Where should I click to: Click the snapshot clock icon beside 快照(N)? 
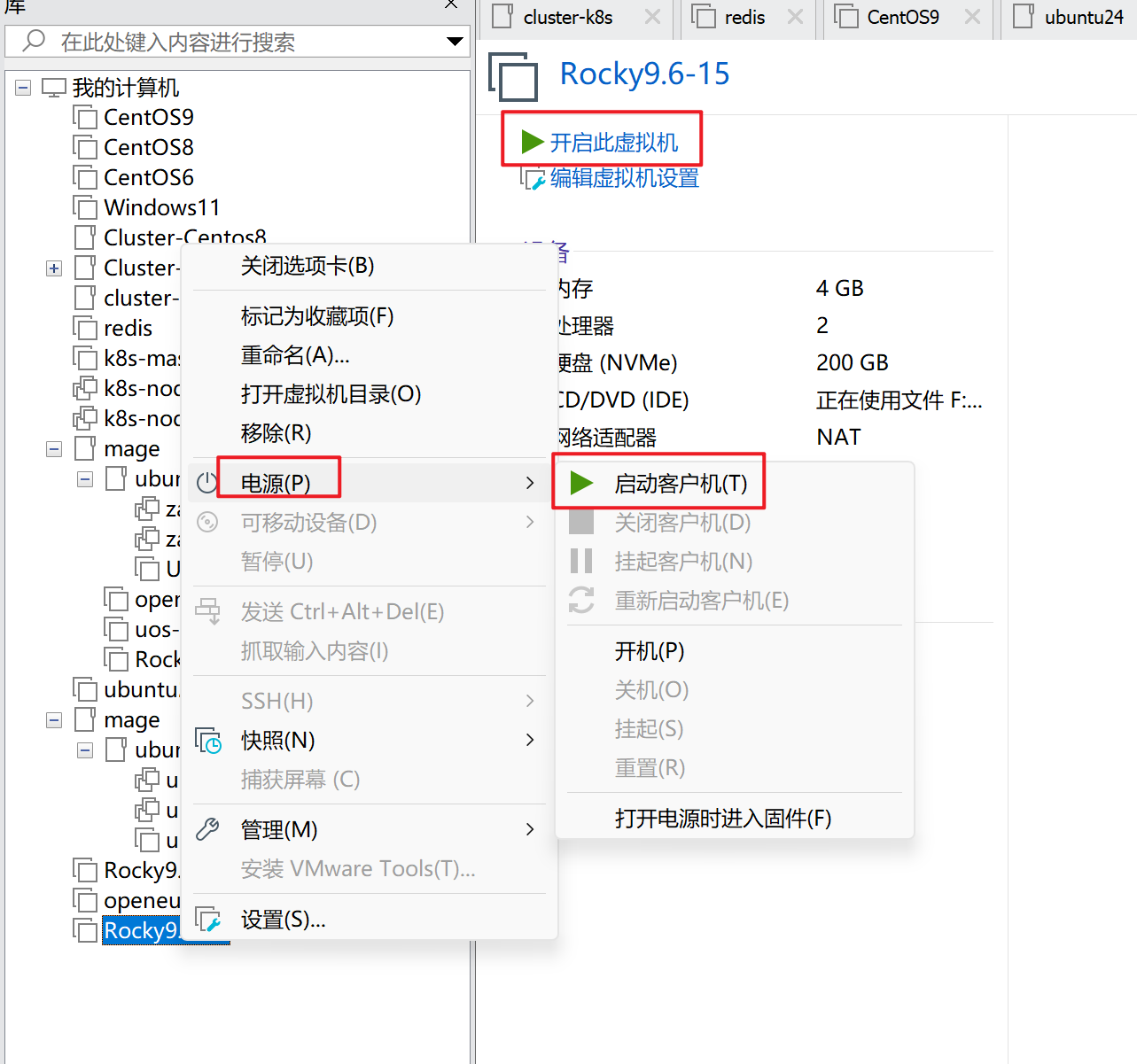(x=208, y=741)
